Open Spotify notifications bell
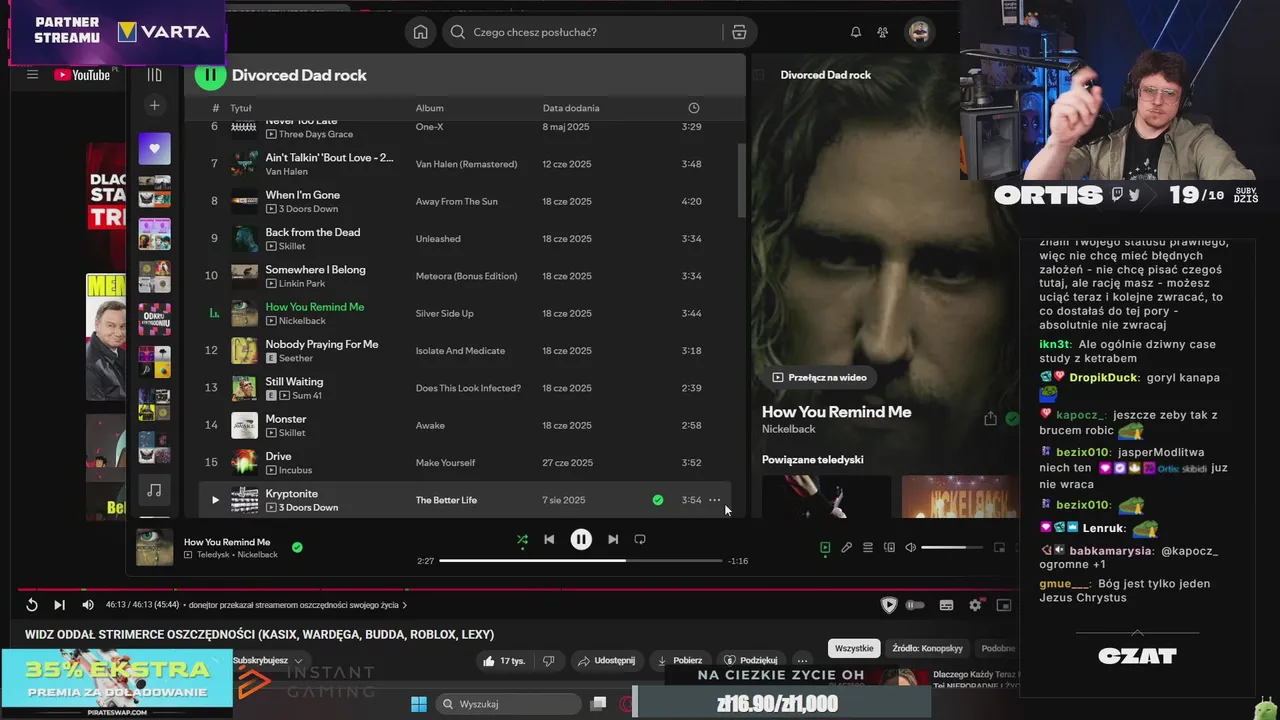 click(x=856, y=32)
